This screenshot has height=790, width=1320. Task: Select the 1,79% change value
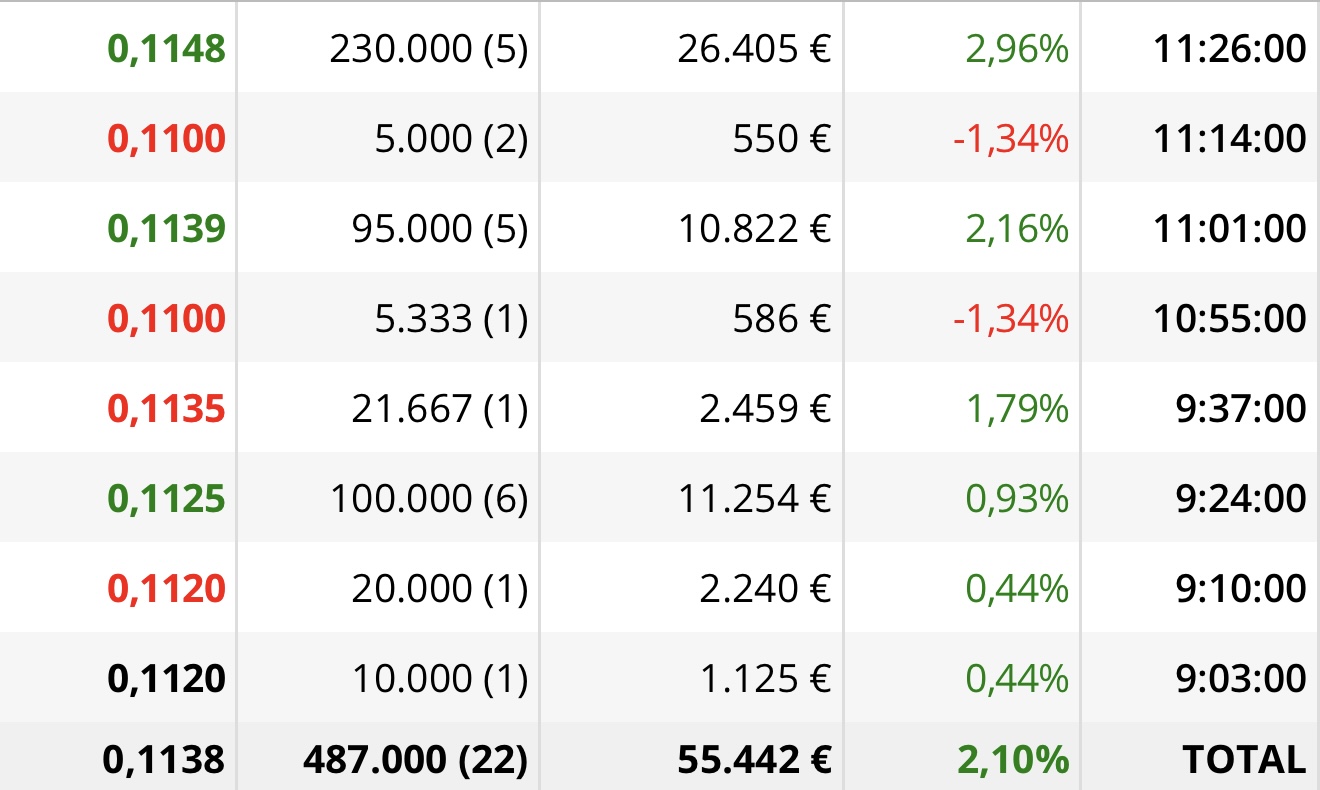click(x=1017, y=409)
